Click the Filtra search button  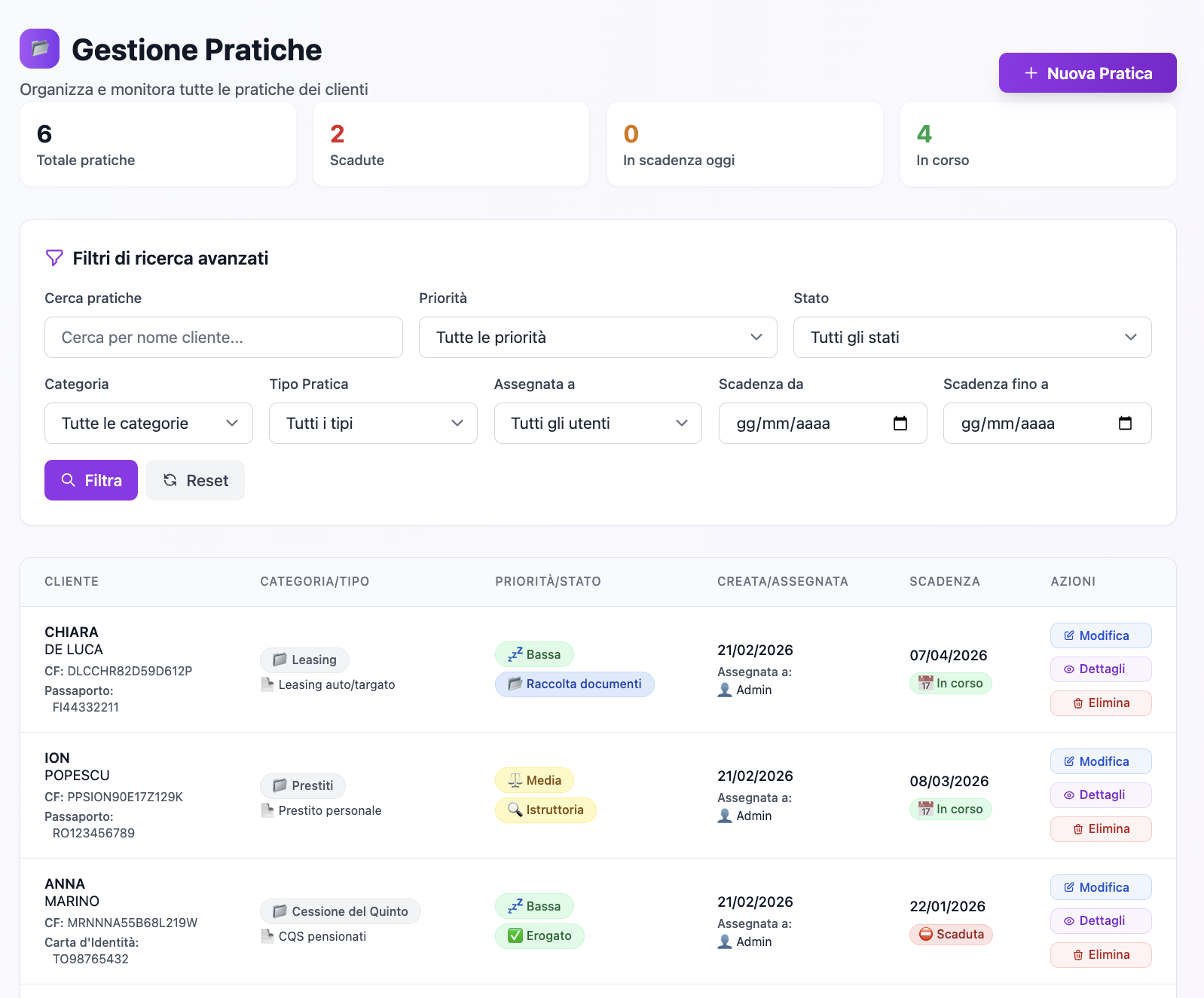[91, 481]
